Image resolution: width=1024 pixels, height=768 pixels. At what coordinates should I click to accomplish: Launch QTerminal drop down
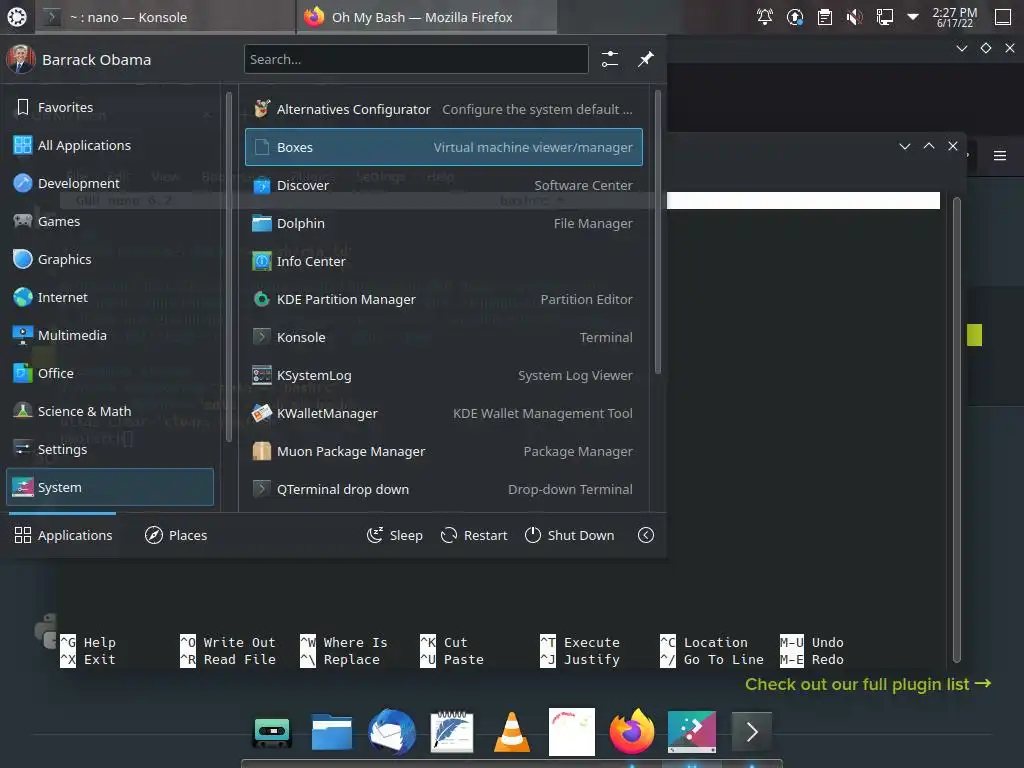[443, 489]
